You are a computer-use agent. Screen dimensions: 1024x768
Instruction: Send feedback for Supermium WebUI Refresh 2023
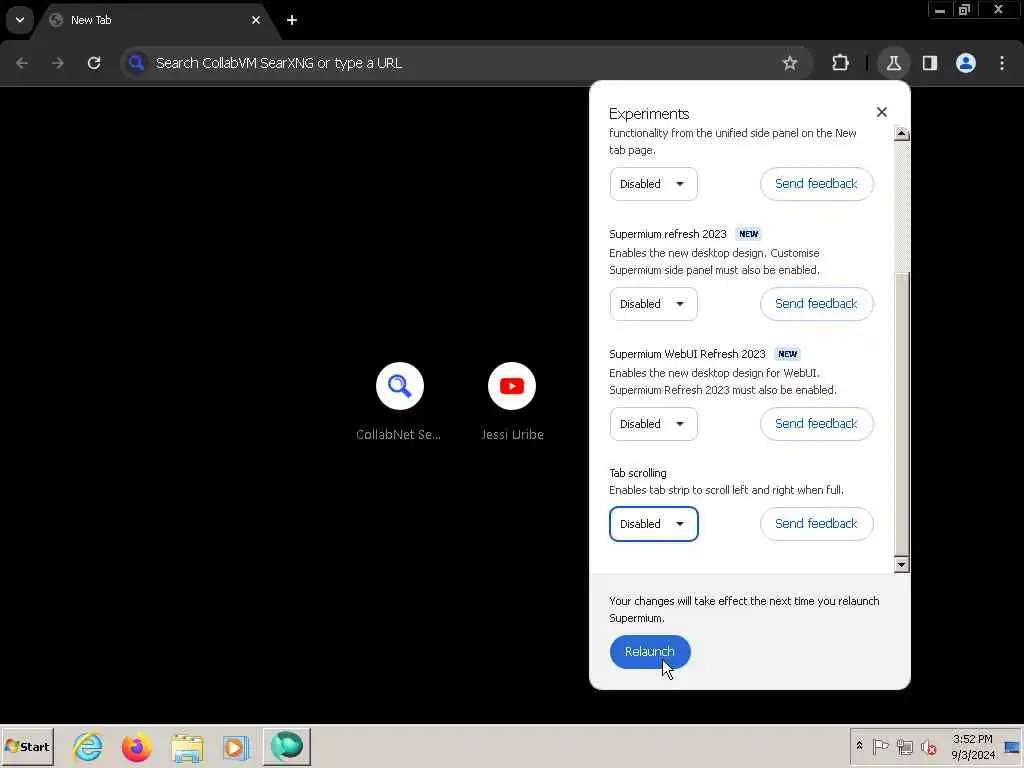[x=816, y=424]
